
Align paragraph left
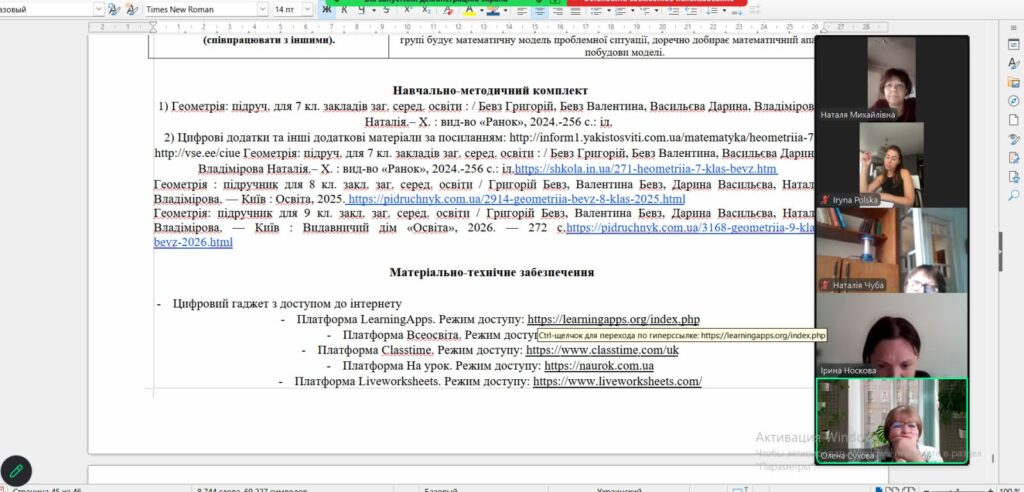tap(522, 10)
